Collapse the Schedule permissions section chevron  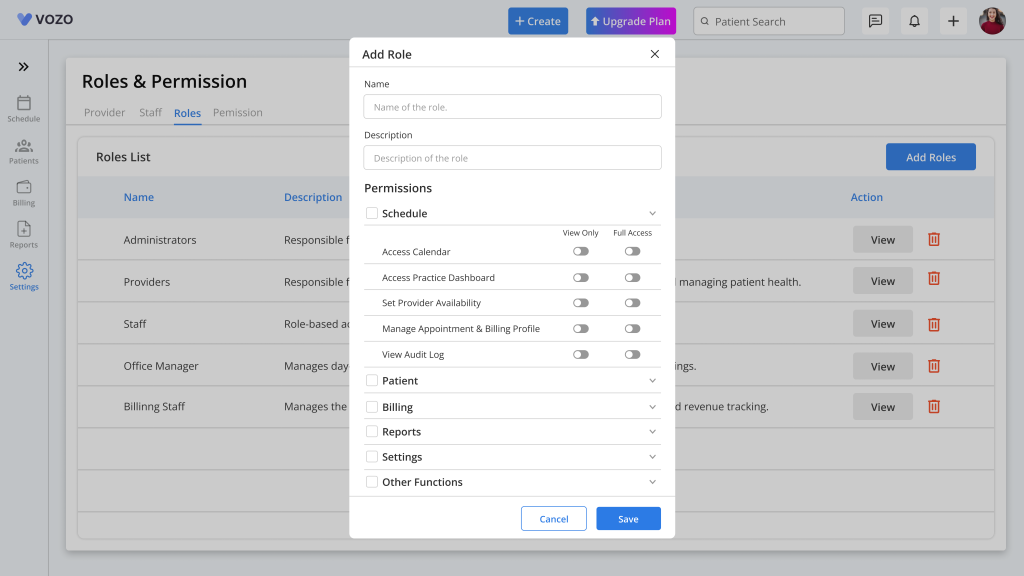click(x=652, y=214)
